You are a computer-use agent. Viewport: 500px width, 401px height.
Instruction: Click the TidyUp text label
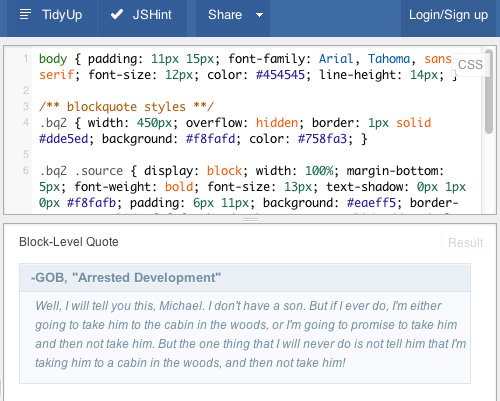pyautogui.click(x=62, y=15)
